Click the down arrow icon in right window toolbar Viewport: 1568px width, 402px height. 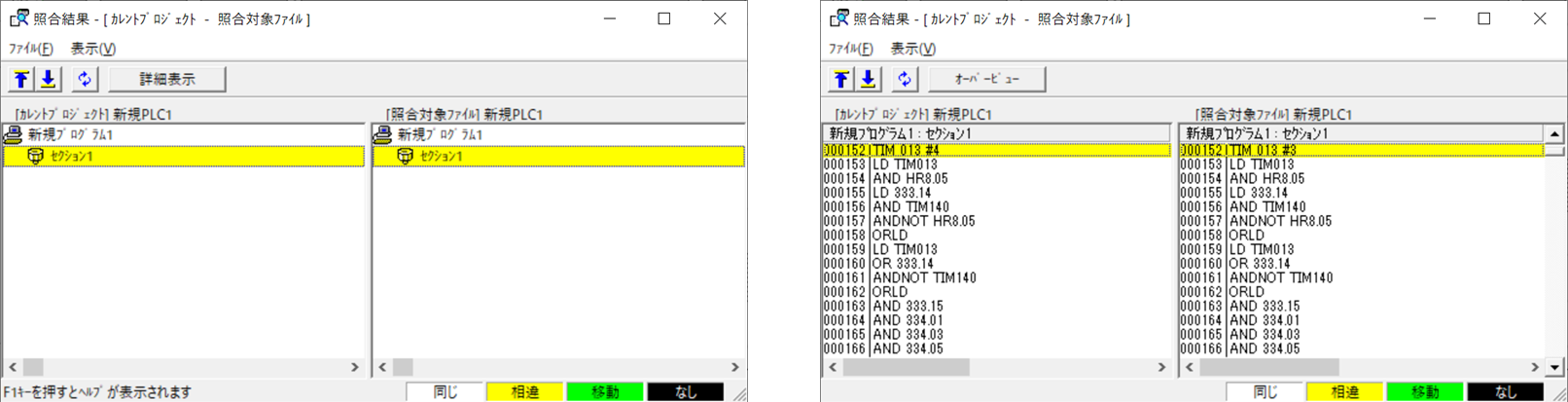click(x=869, y=79)
